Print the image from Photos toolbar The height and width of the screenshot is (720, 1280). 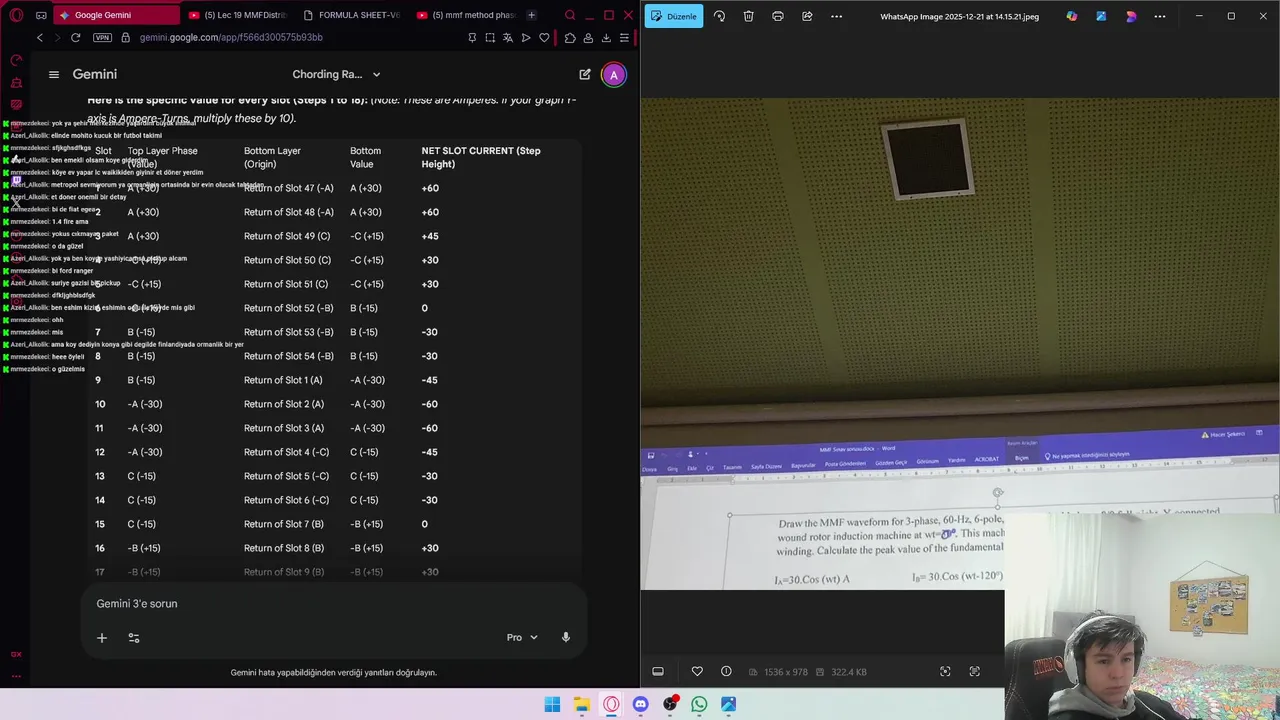pyautogui.click(x=778, y=16)
